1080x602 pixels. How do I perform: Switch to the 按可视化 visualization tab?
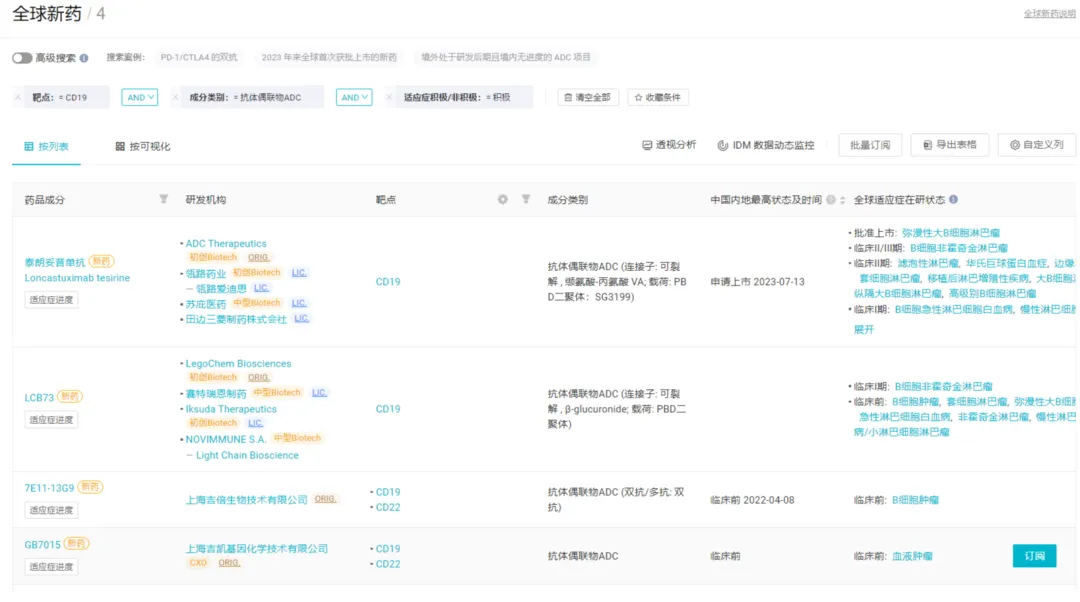pyautogui.click(x=143, y=146)
